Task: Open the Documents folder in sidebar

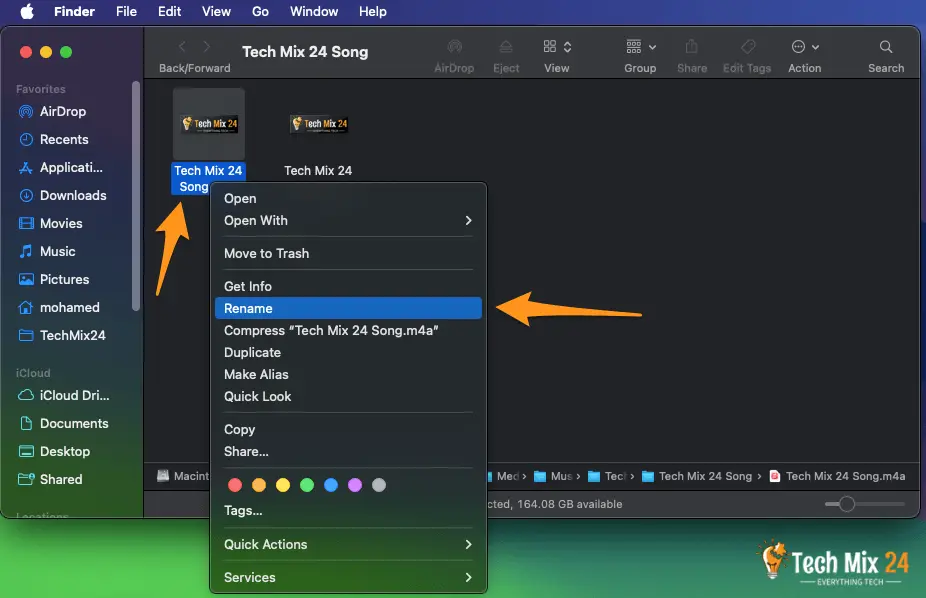Action: tap(63, 423)
